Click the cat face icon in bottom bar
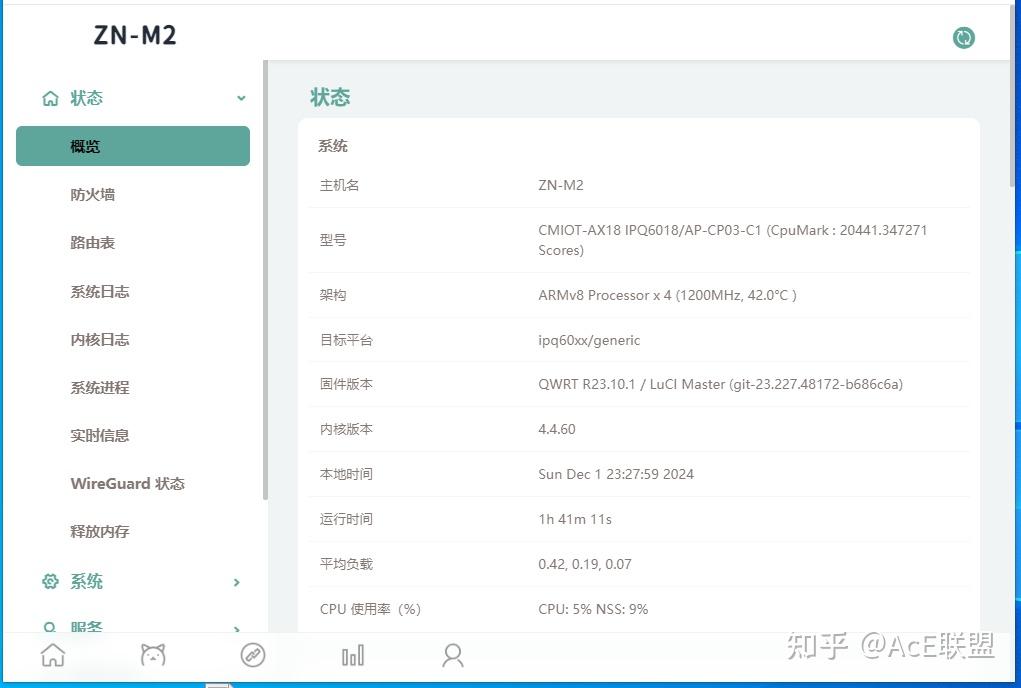Viewport: 1021px width, 688px height. (x=153, y=655)
